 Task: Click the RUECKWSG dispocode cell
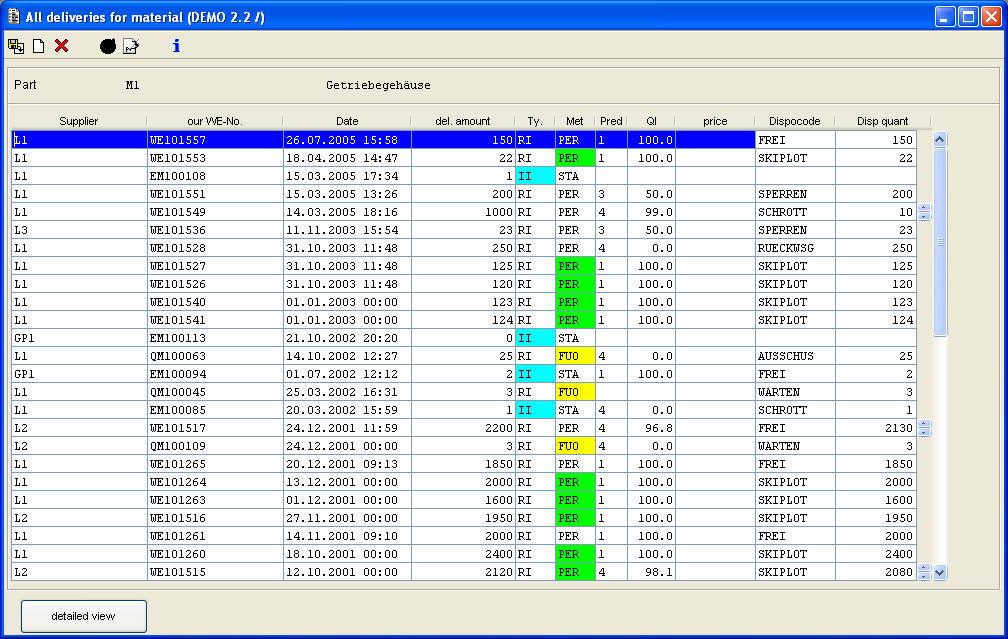point(795,248)
